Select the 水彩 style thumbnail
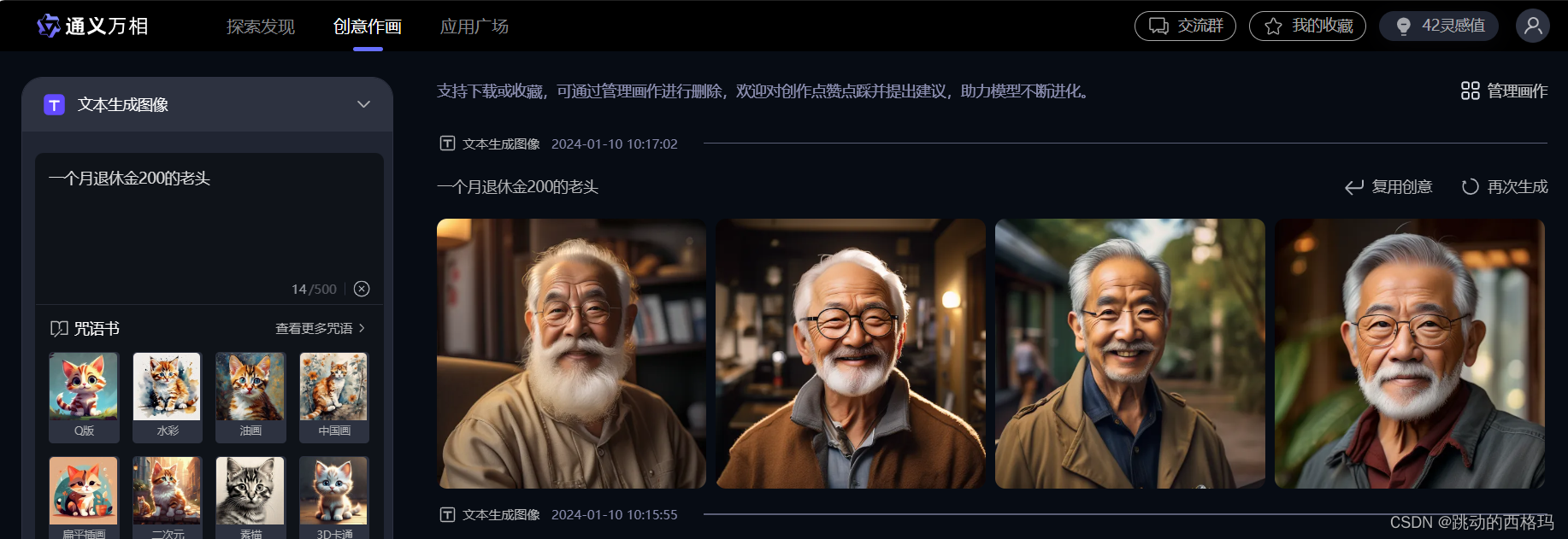This screenshot has height=539, width=1568. pos(168,397)
